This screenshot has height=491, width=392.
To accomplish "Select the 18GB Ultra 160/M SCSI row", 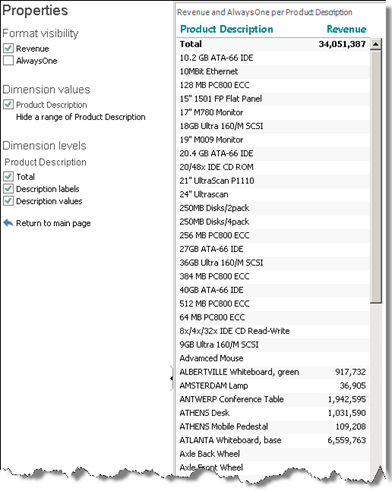I will point(273,126).
